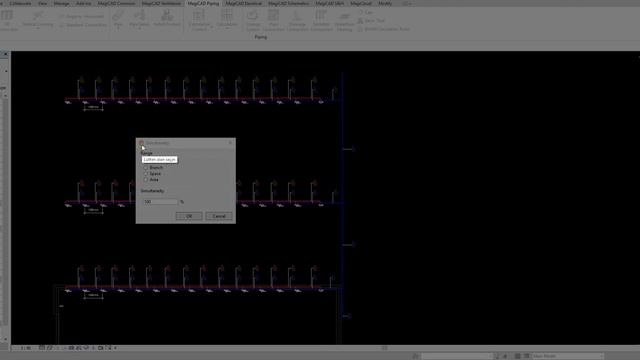
Task: Switch to MagiCAD Ventilation tab
Action: [161, 3]
